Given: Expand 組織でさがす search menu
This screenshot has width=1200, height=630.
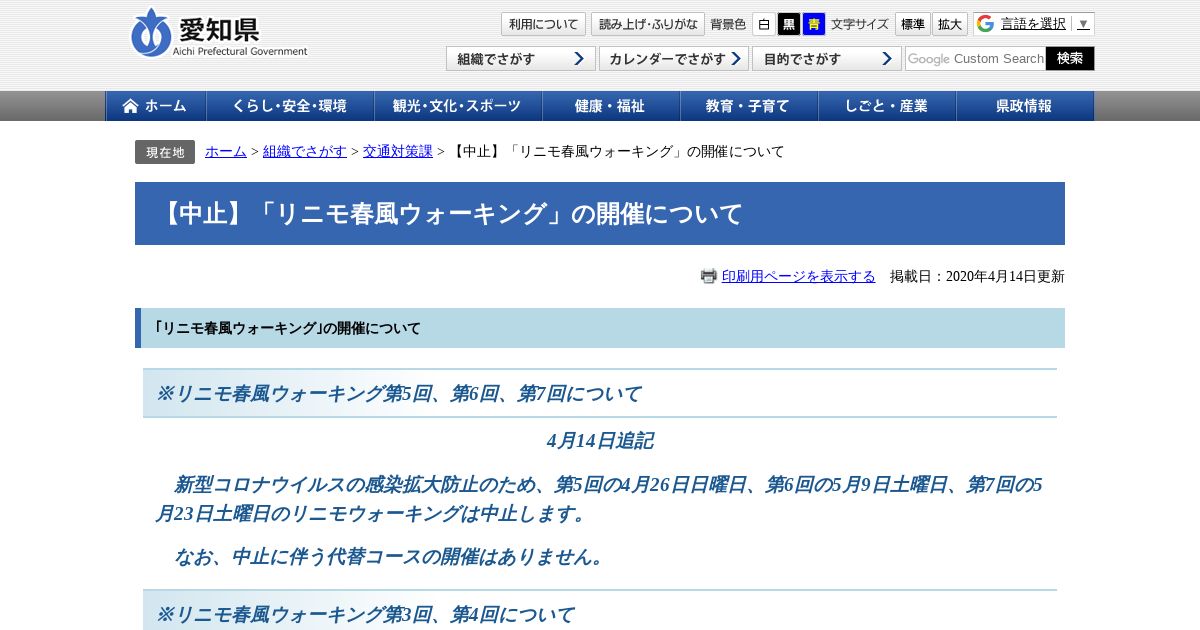Looking at the screenshot, I should 521,59.
